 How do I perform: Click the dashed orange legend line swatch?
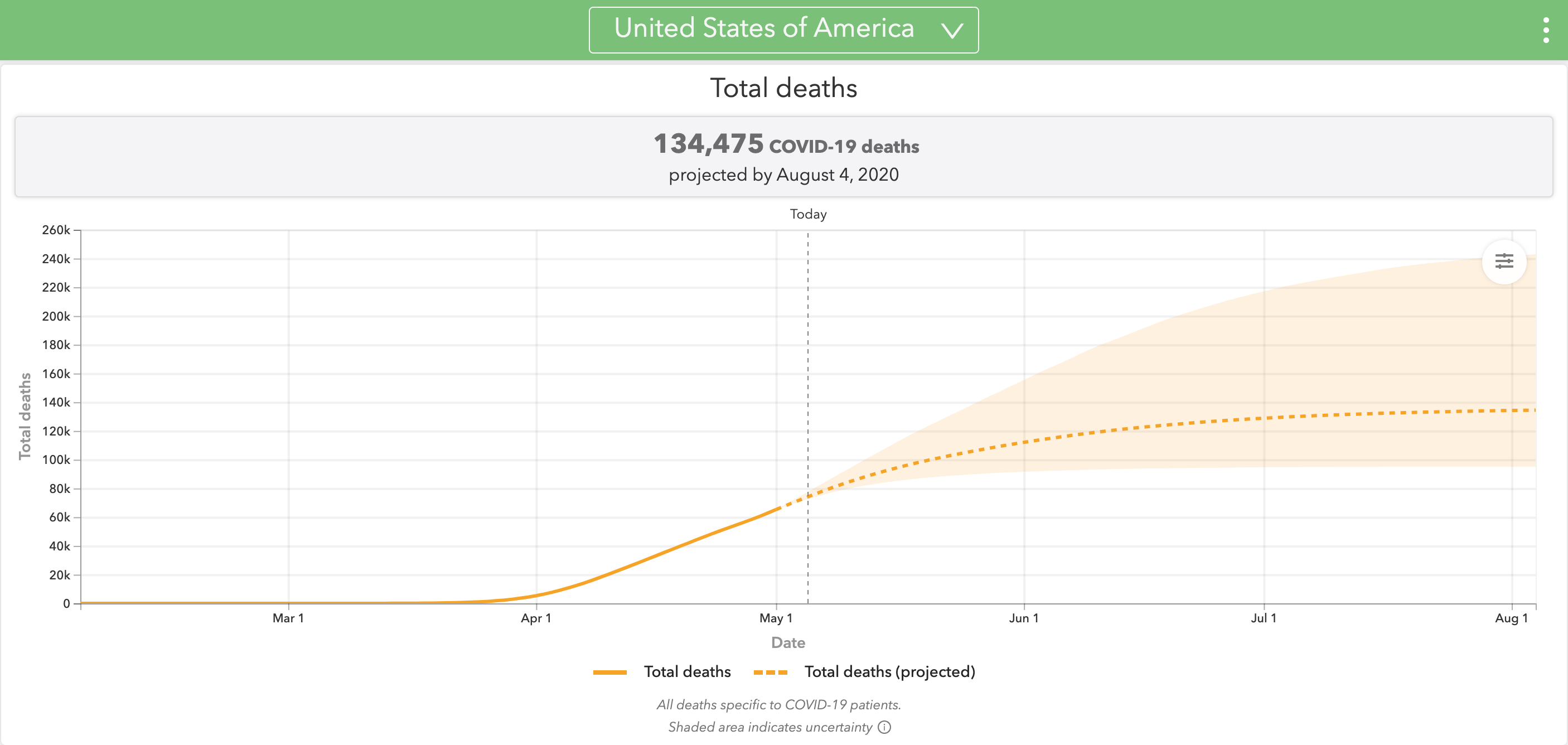coord(770,672)
